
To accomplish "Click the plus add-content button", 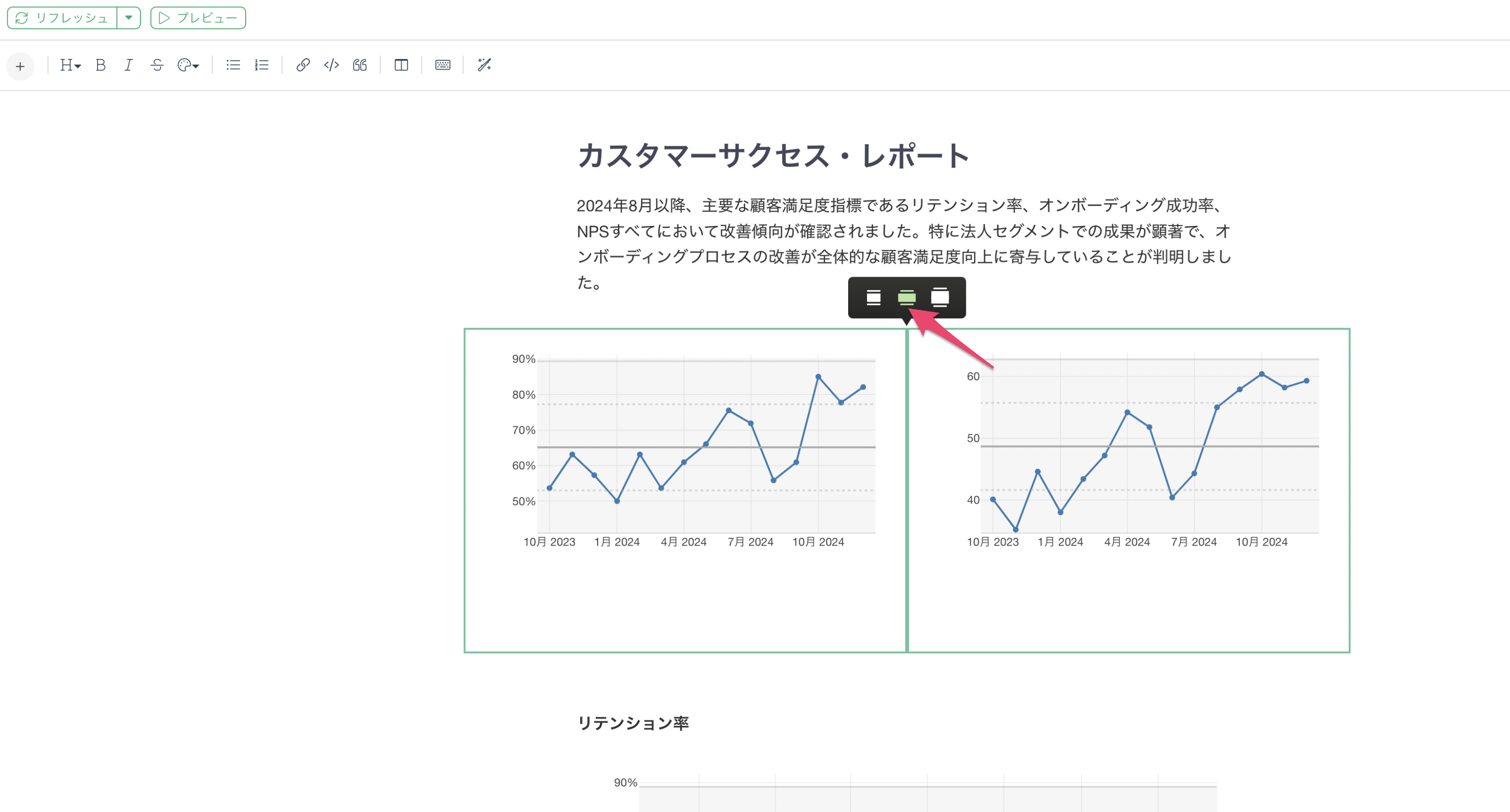I will click(x=20, y=66).
